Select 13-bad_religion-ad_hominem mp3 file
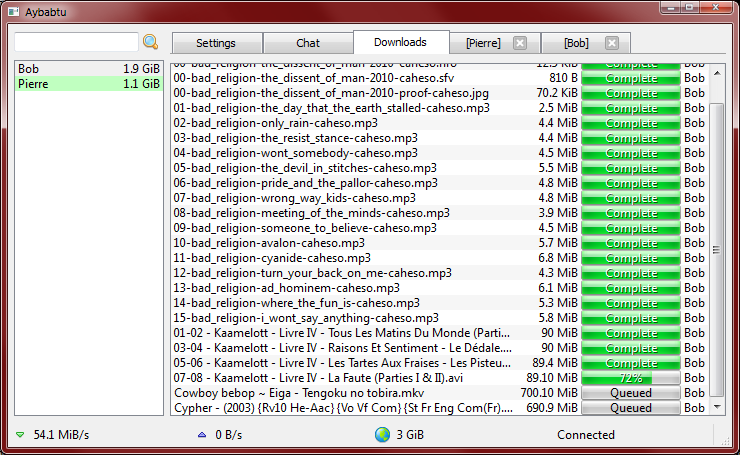 point(439,288)
